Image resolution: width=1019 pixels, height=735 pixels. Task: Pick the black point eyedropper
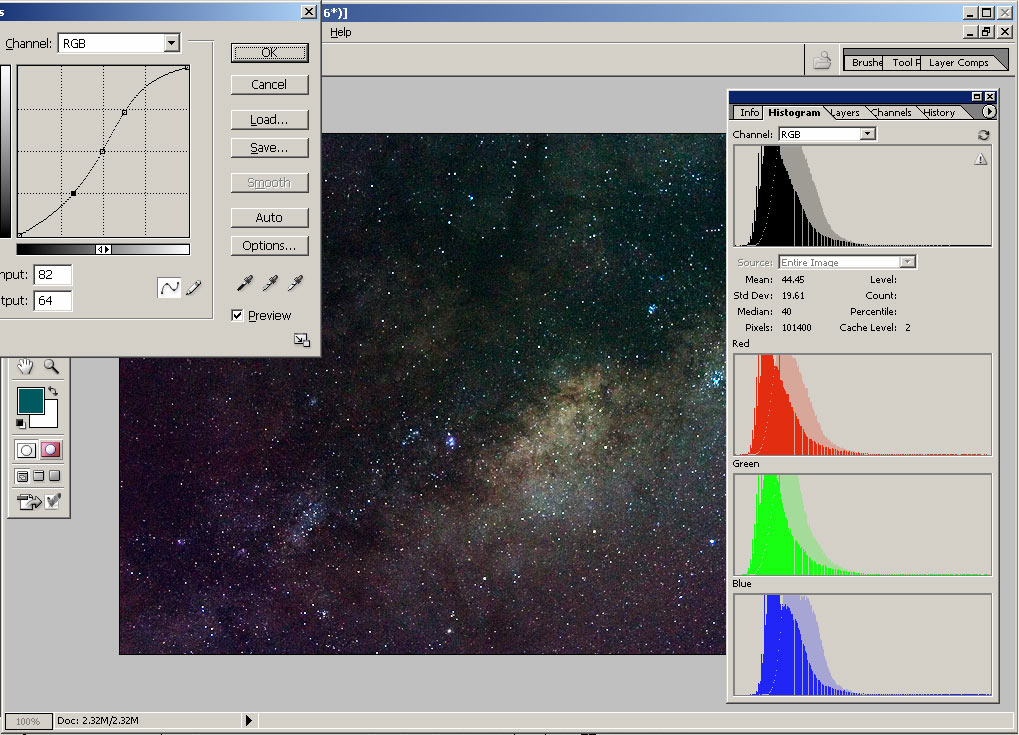coord(243,284)
